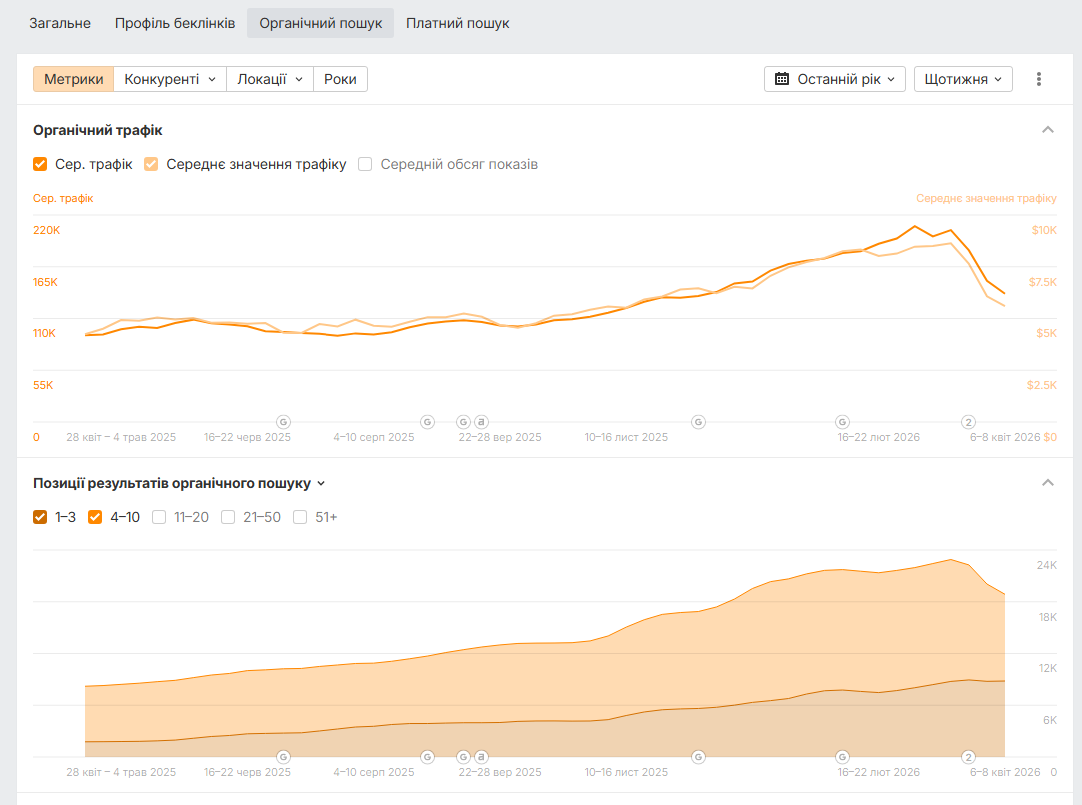The height and width of the screenshot is (805, 1082).
Task: Toggle the 'Середнє значення трафіку' color checkbox
Action: [x=151, y=164]
